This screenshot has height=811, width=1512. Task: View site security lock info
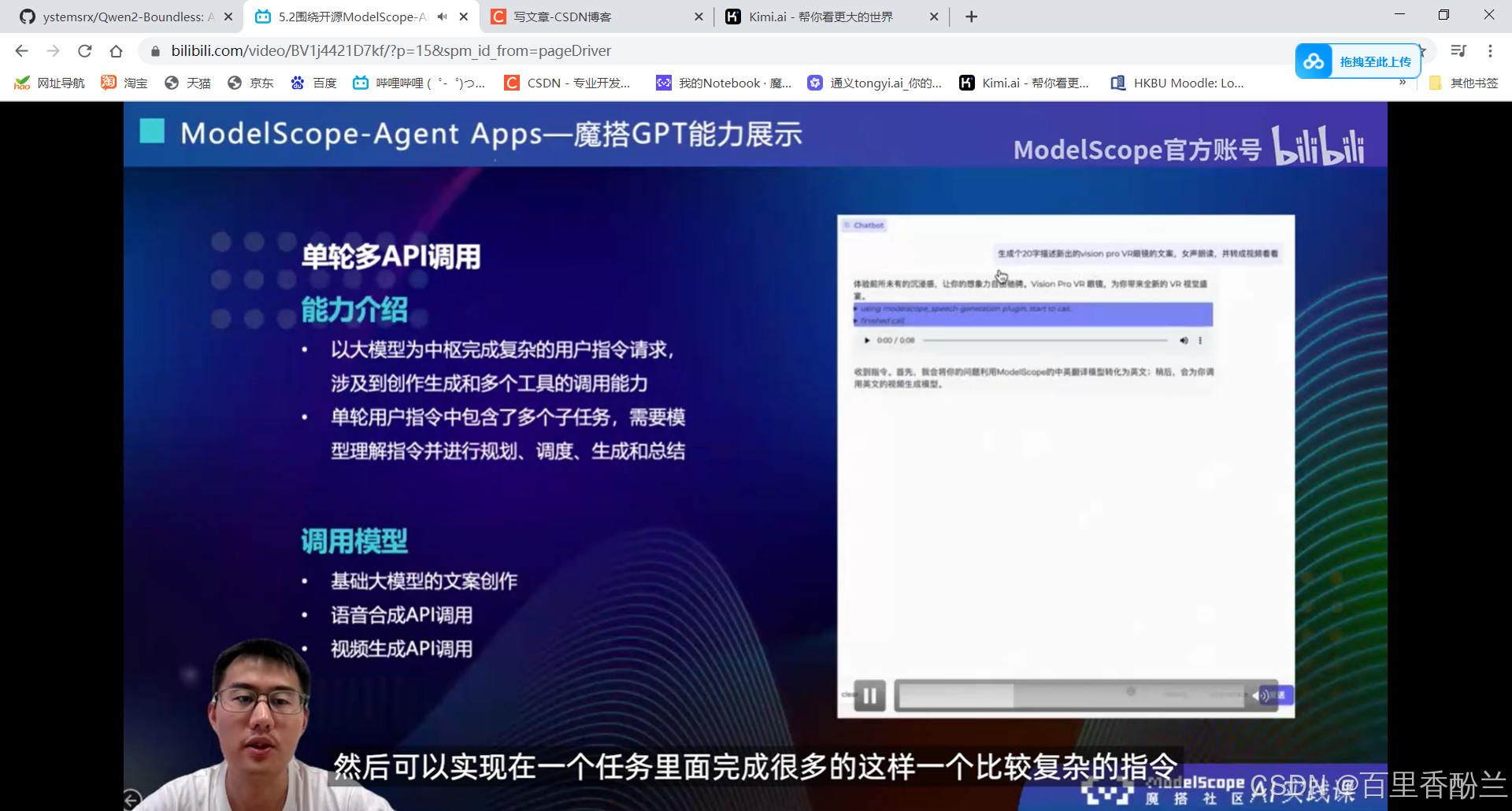(x=155, y=51)
